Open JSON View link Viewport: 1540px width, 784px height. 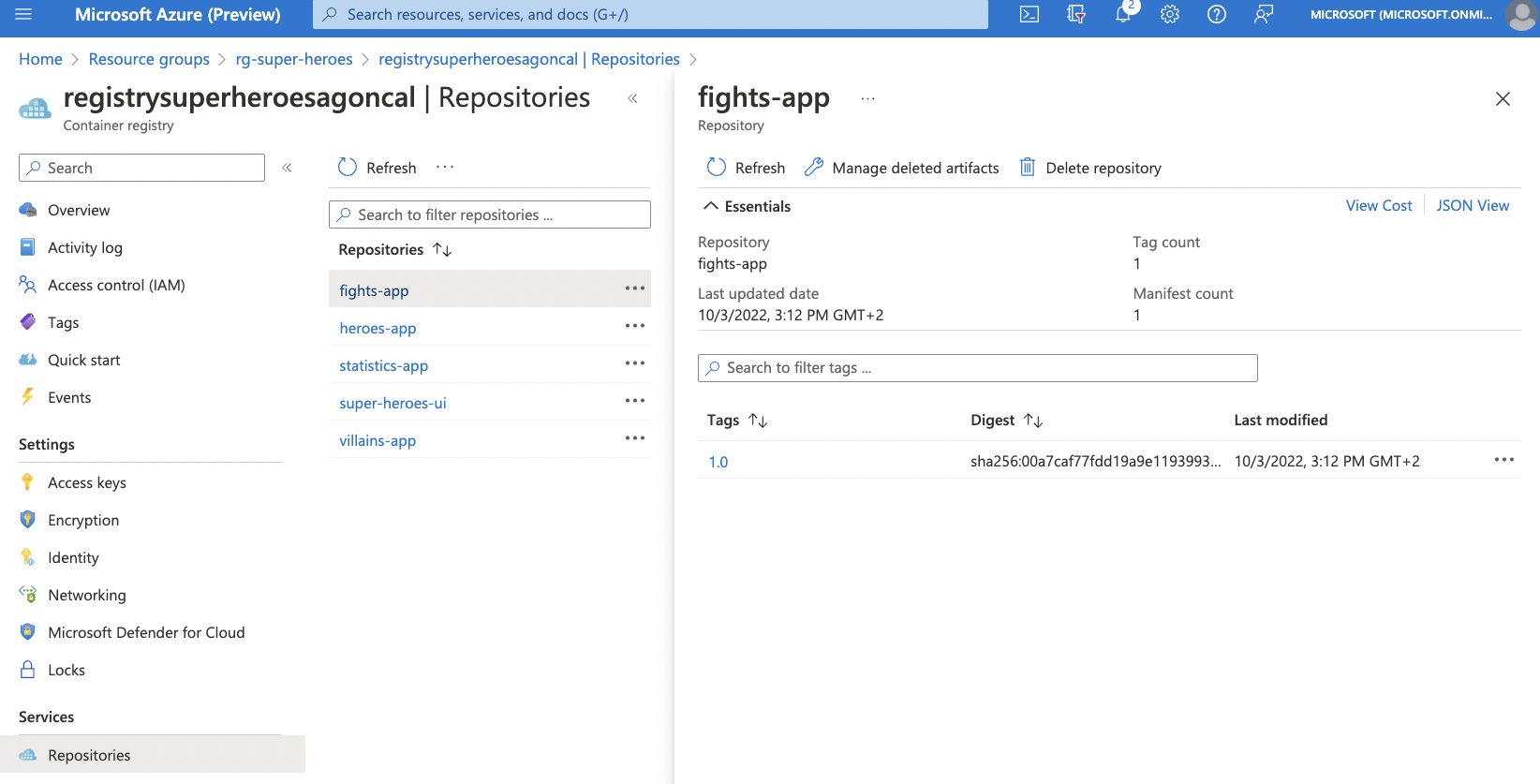1473,205
